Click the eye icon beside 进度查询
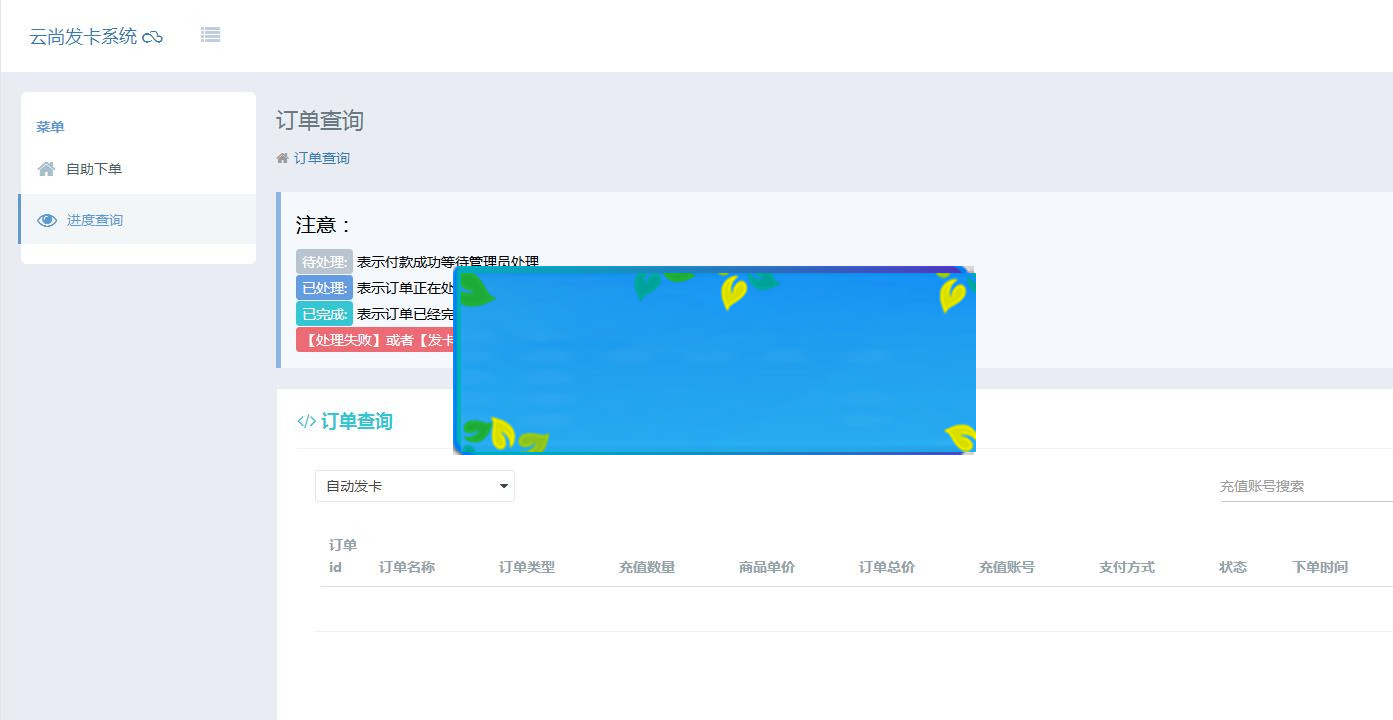This screenshot has height=720, width=1393. coord(46,219)
